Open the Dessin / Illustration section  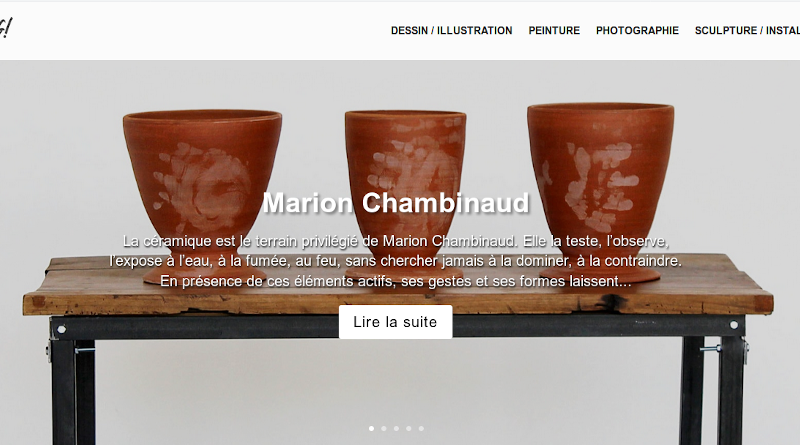click(452, 31)
